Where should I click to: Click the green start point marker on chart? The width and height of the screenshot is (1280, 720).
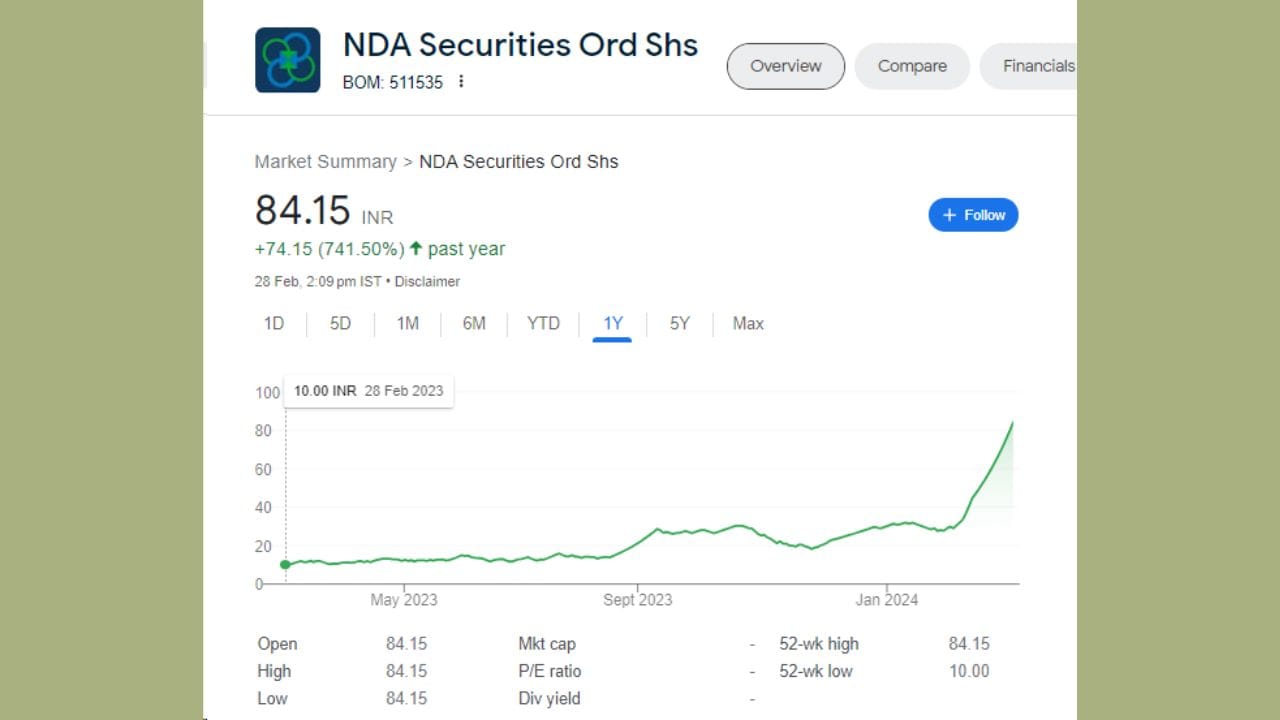(285, 564)
